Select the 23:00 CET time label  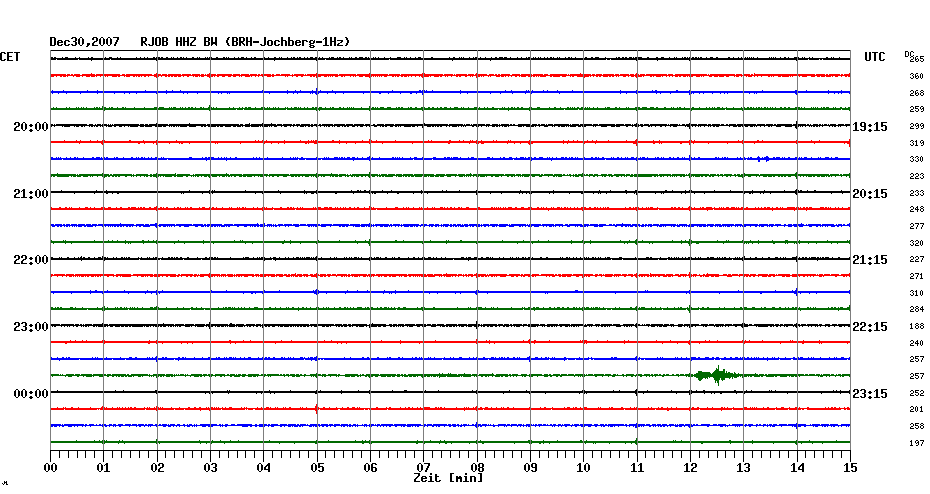click(x=31, y=327)
